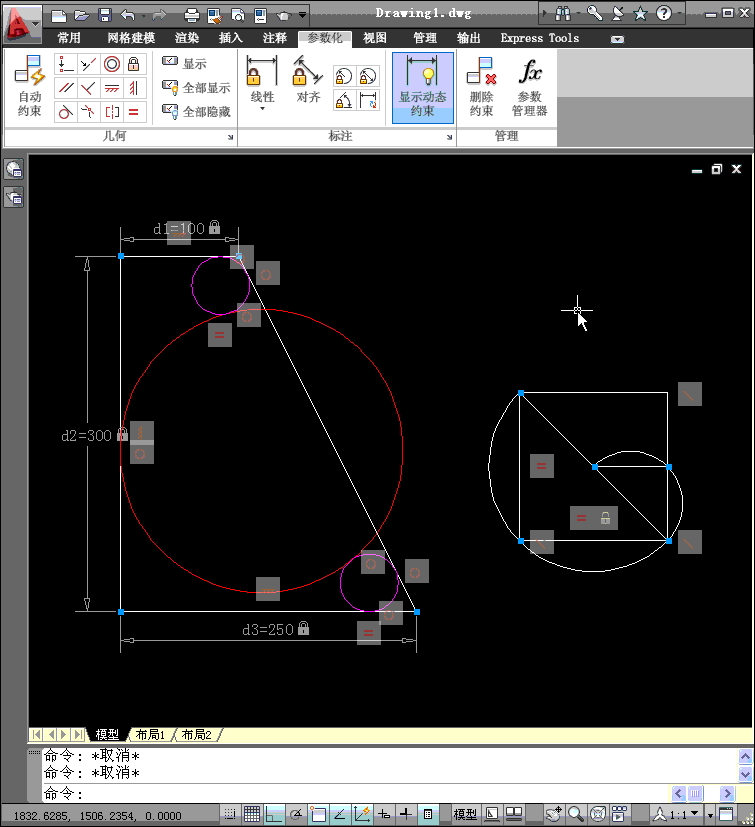Switch to the 常用 (Home) ribbon tab
Screen dimensions: 755x827
(x=69, y=38)
